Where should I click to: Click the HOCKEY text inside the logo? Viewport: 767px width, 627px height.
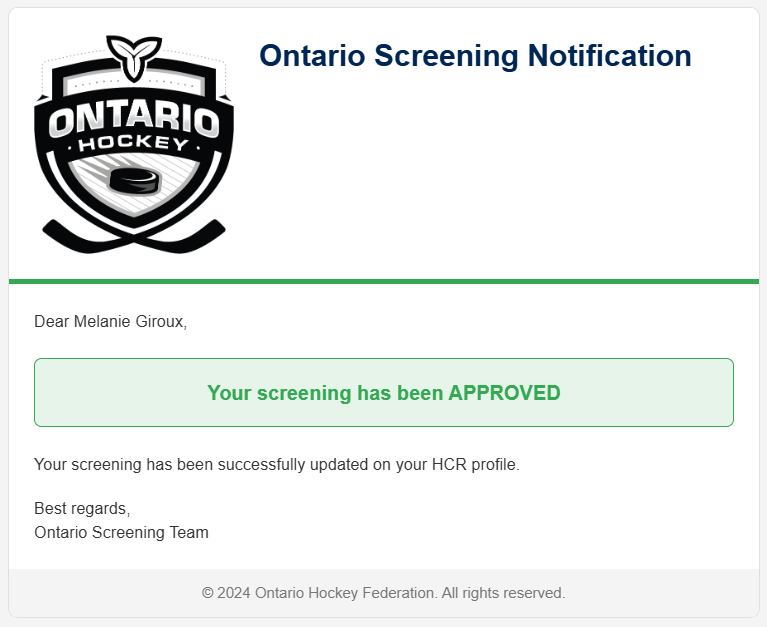[134, 143]
